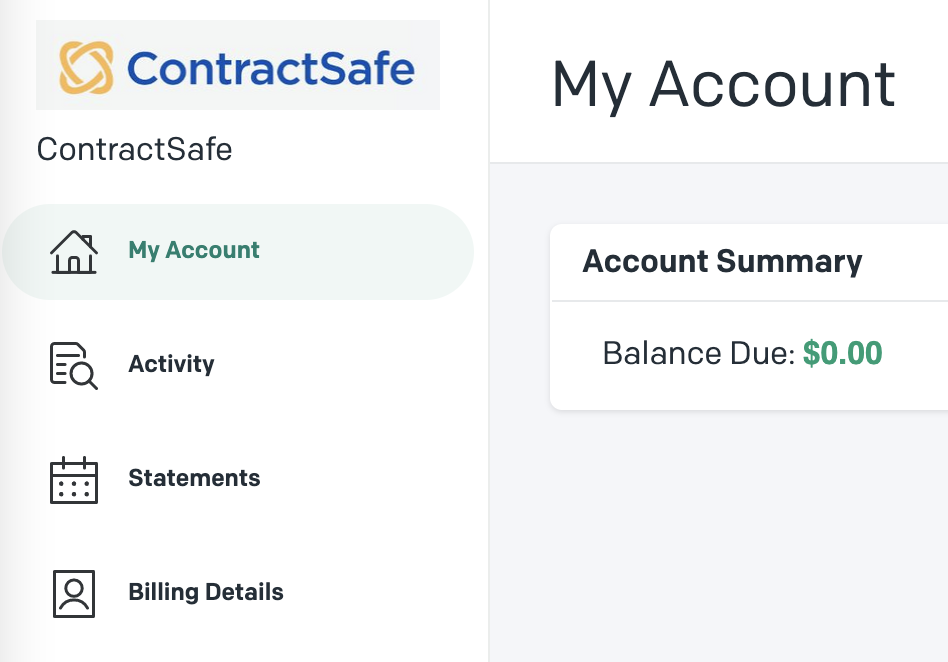The height and width of the screenshot is (662, 948).
Task: Click empty sidebar row area right of Activity
Action: point(351,365)
